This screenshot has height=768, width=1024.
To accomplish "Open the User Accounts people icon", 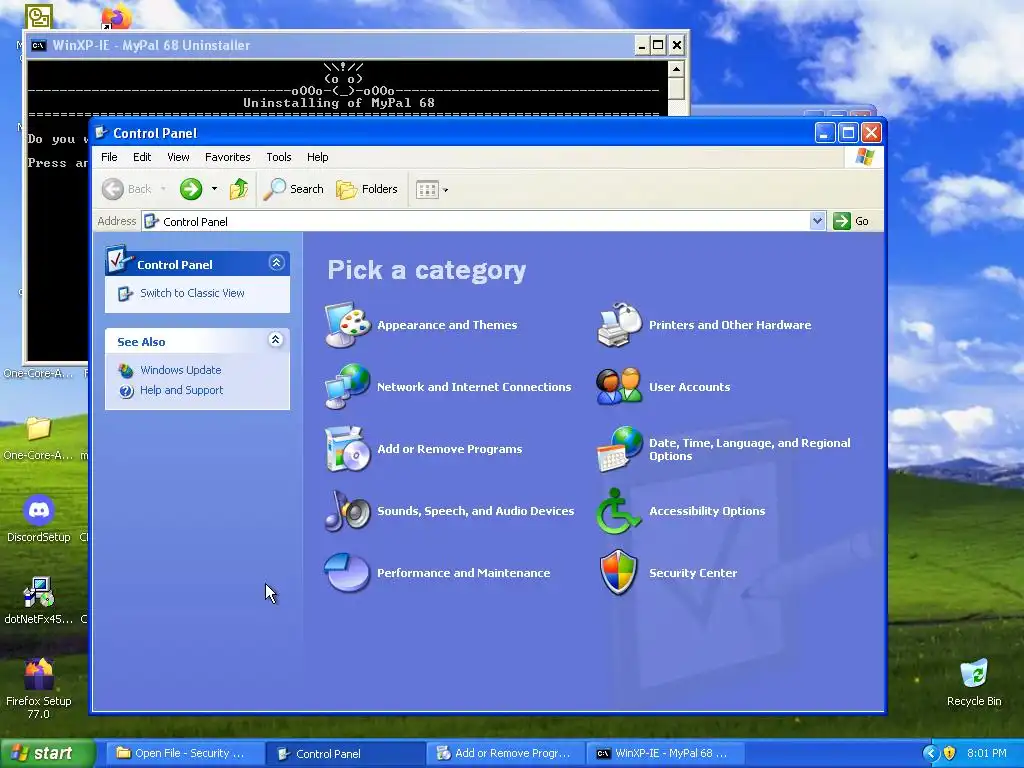I will 619,387.
